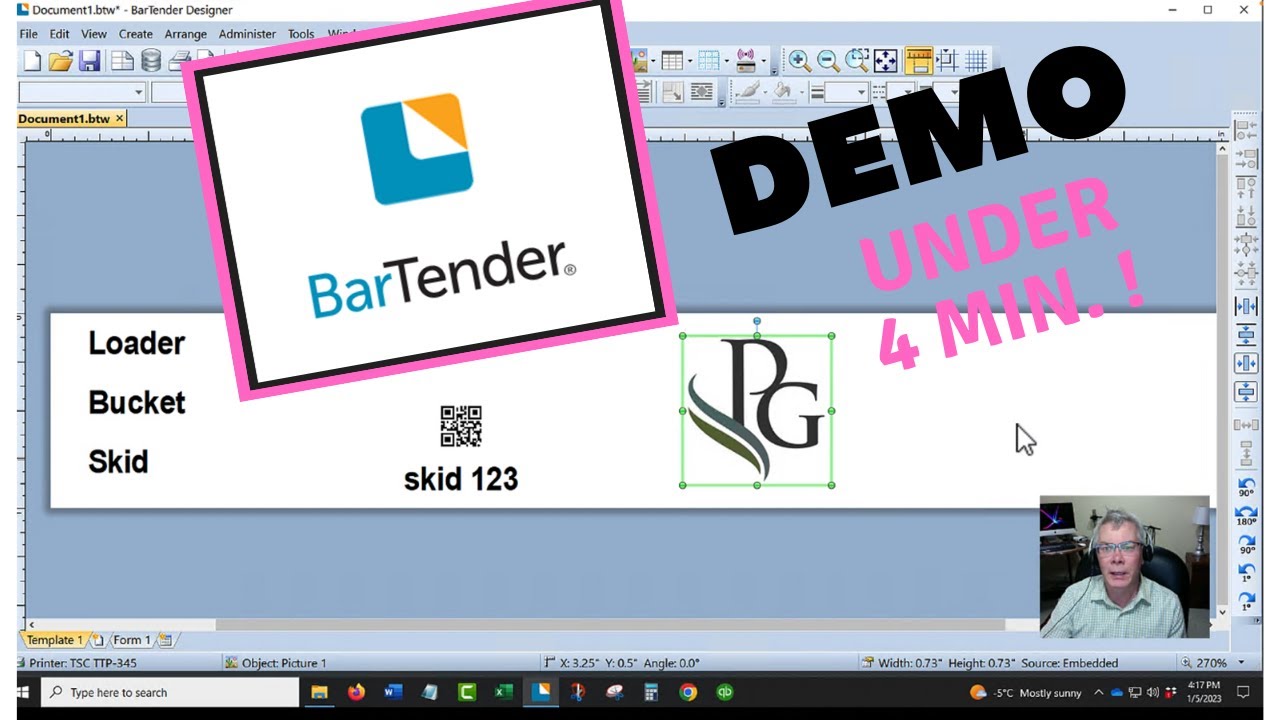The image size is (1280, 720).
Task: Select the "Loader" text on the label
Action: (x=137, y=343)
